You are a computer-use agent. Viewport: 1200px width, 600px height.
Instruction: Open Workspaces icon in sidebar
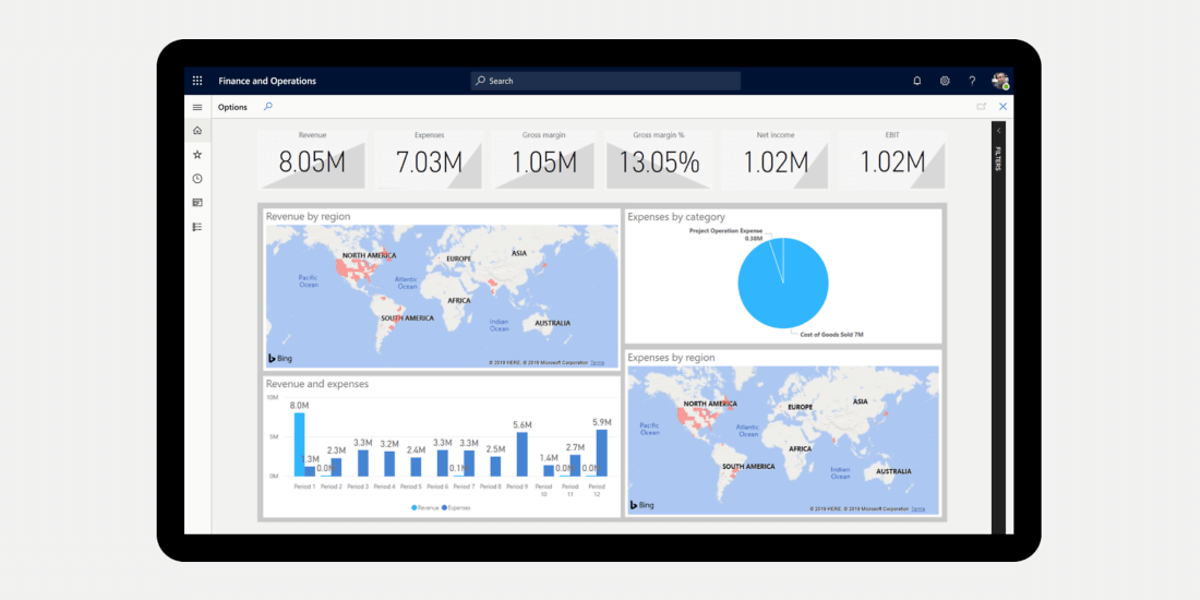pyautogui.click(x=197, y=203)
